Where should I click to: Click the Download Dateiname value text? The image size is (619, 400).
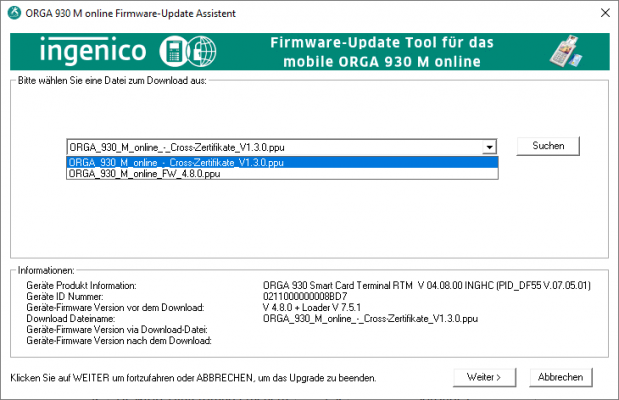tap(371, 318)
